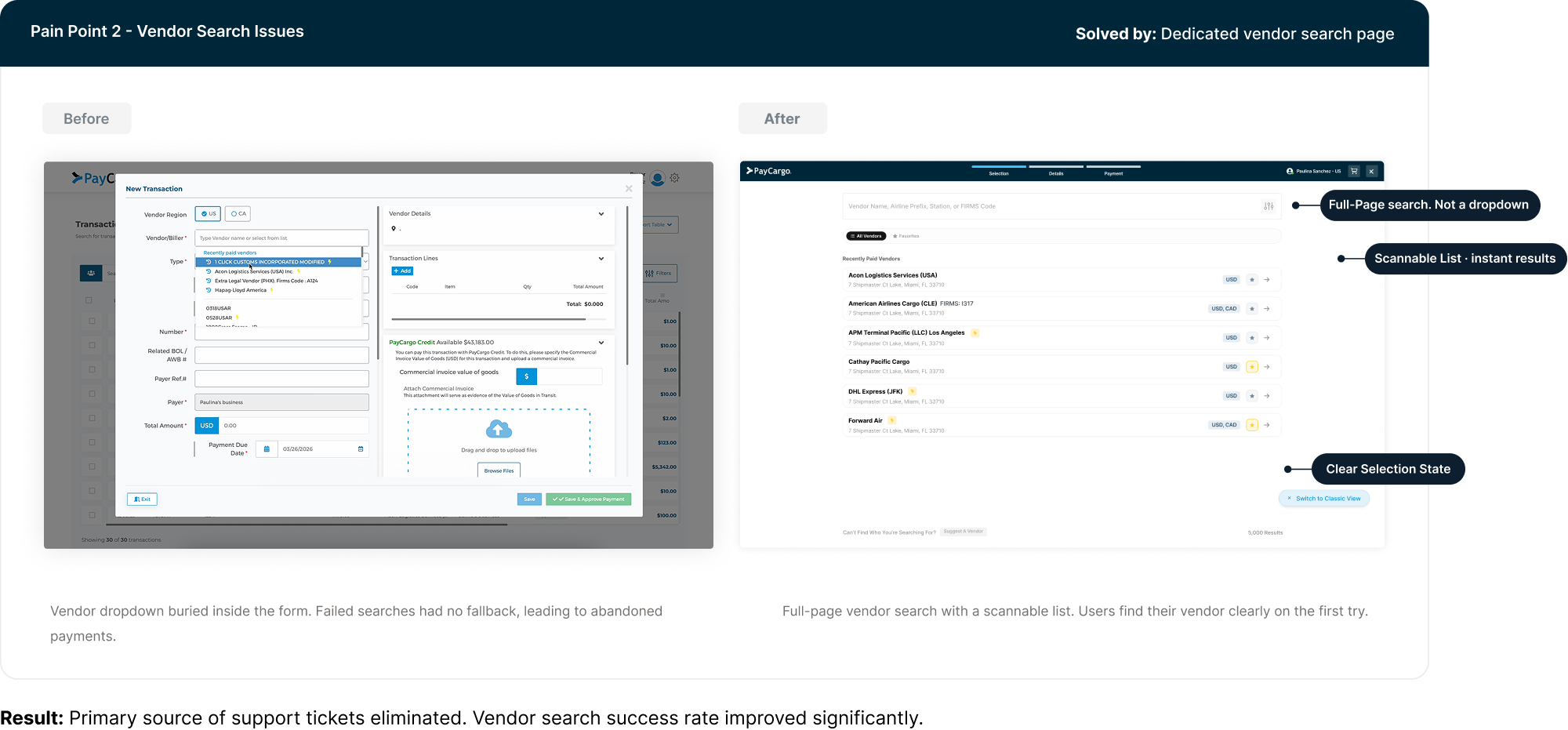This screenshot has height=730, width=1568.
Task: Pick 1 CLICK CUSTOMS INCORPORATED MODIFIED from list
Action: point(278,262)
